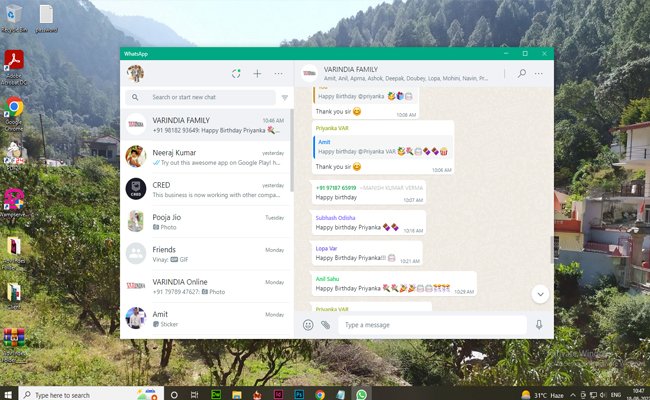Open Adobe Acrobat from the desktop
650x400 pixels.
click(x=15, y=63)
